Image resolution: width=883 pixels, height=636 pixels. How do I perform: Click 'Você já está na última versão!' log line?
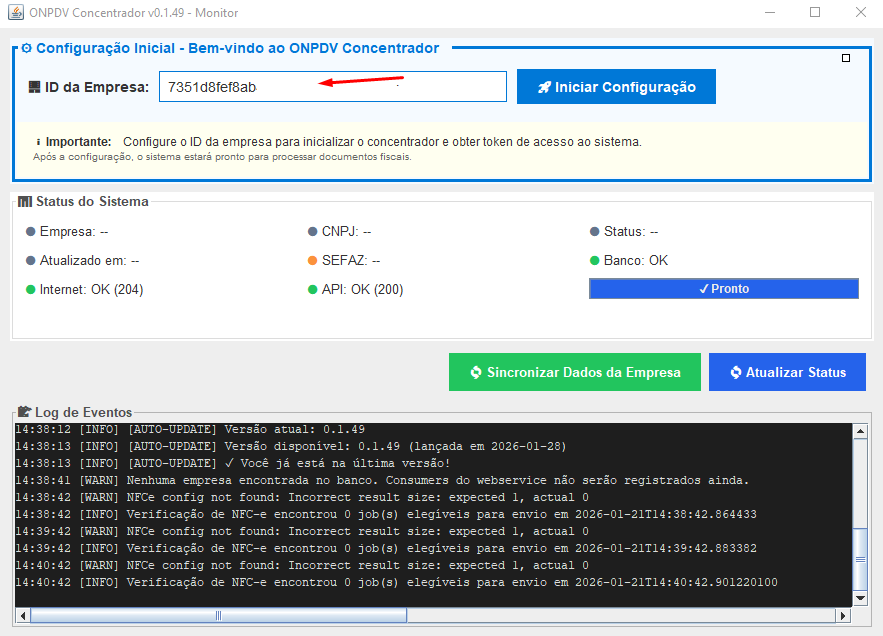point(233,463)
